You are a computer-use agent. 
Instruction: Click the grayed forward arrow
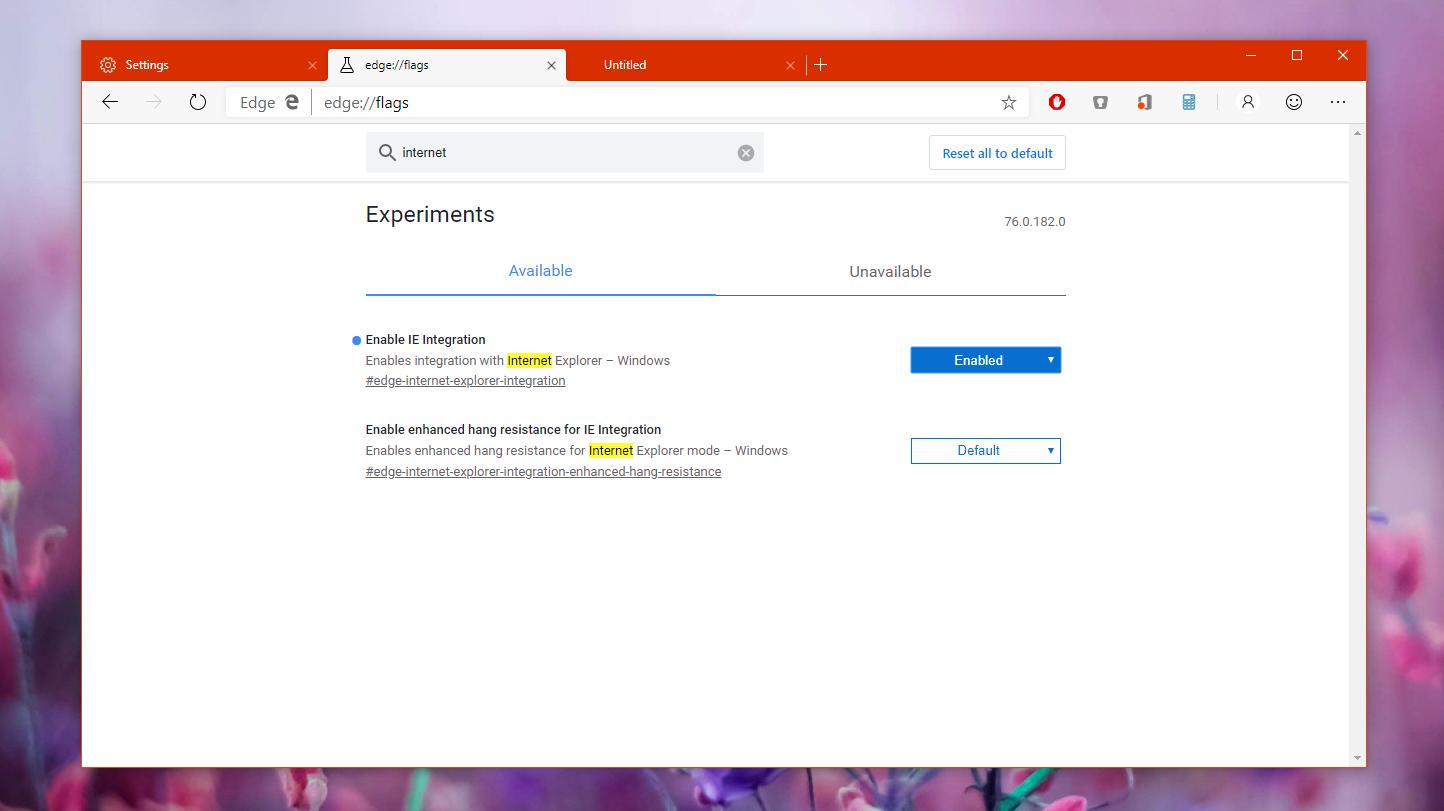pyautogui.click(x=153, y=102)
